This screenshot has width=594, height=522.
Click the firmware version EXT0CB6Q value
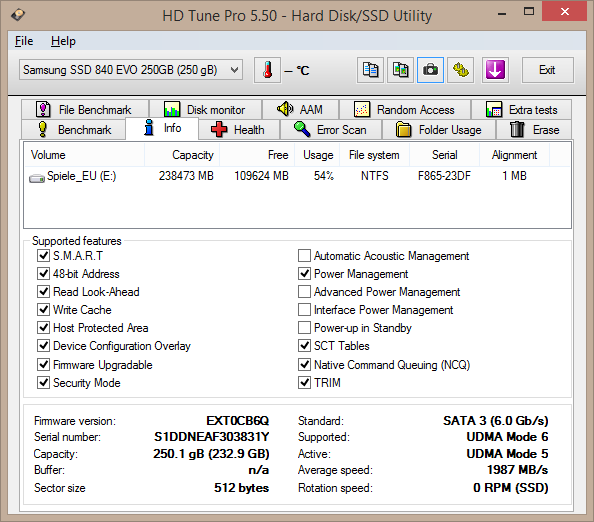click(238, 420)
